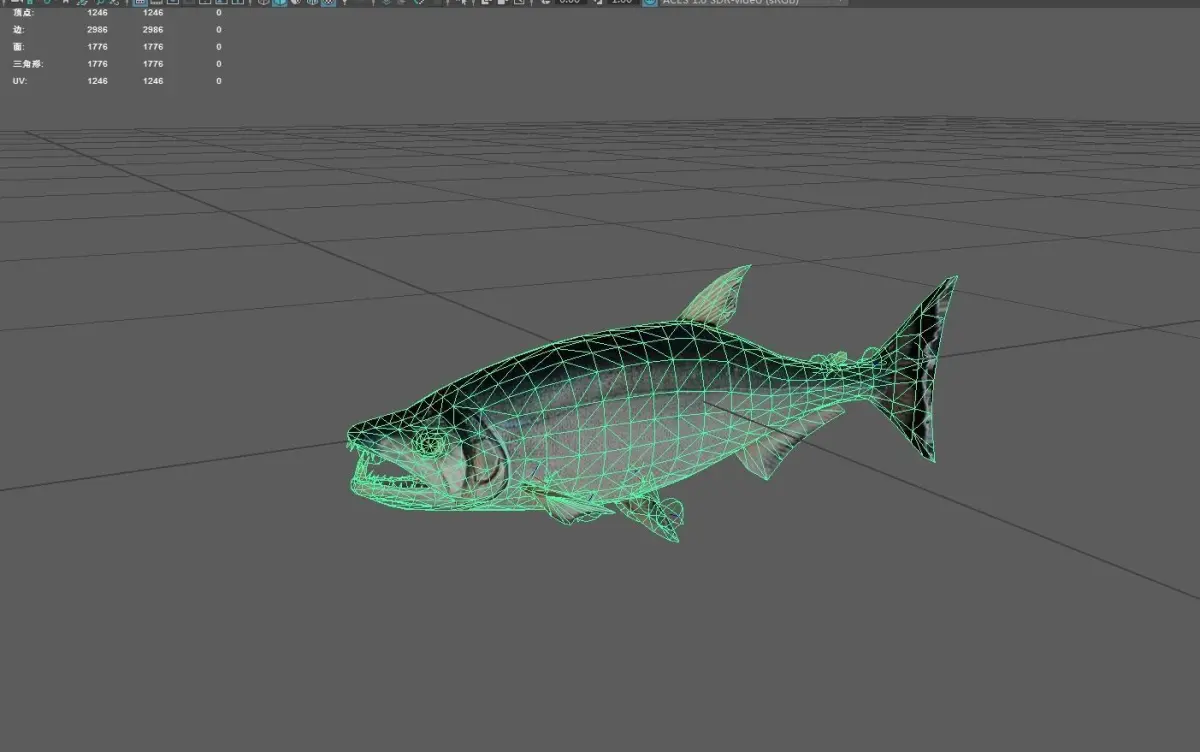Click the 面: label in the poly count HUD

(x=19, y=46)
